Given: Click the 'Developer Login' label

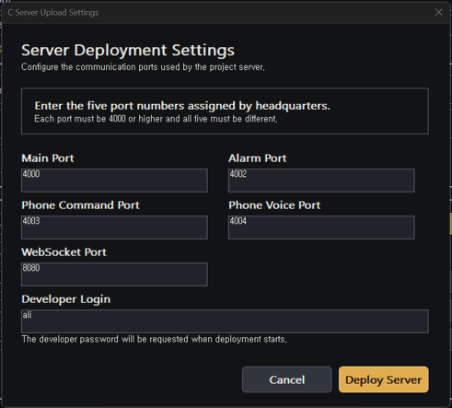Looking at the screenshot, I should tap(66, 299).
